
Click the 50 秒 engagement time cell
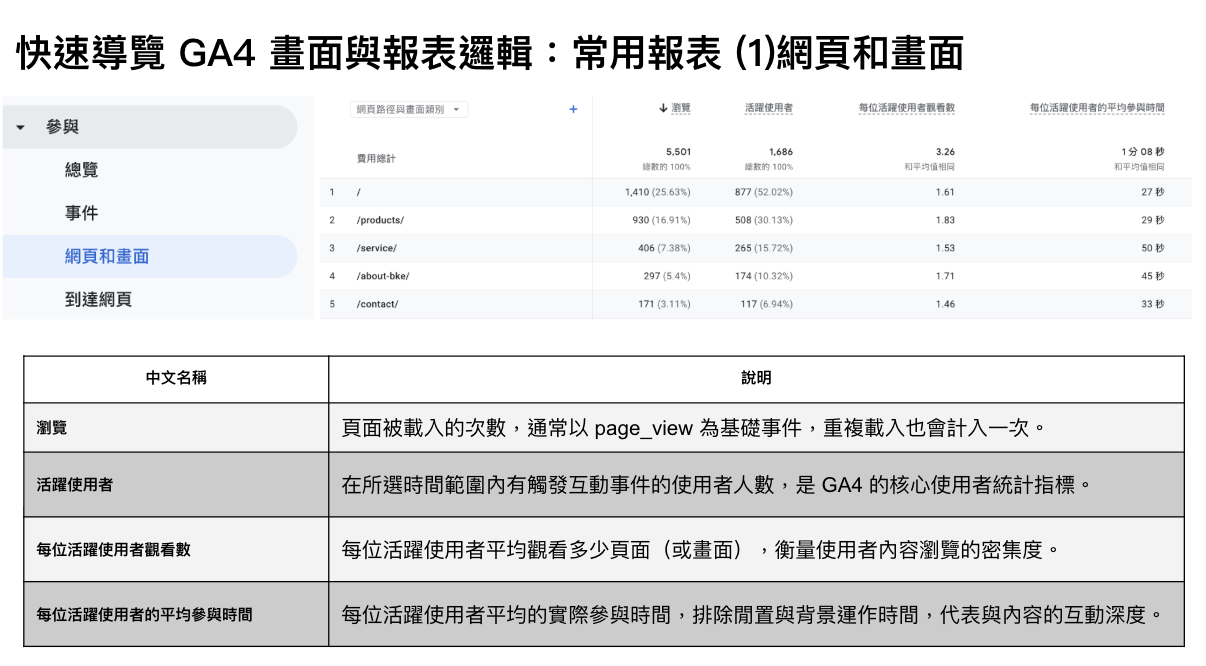[x=1152, y=248]
